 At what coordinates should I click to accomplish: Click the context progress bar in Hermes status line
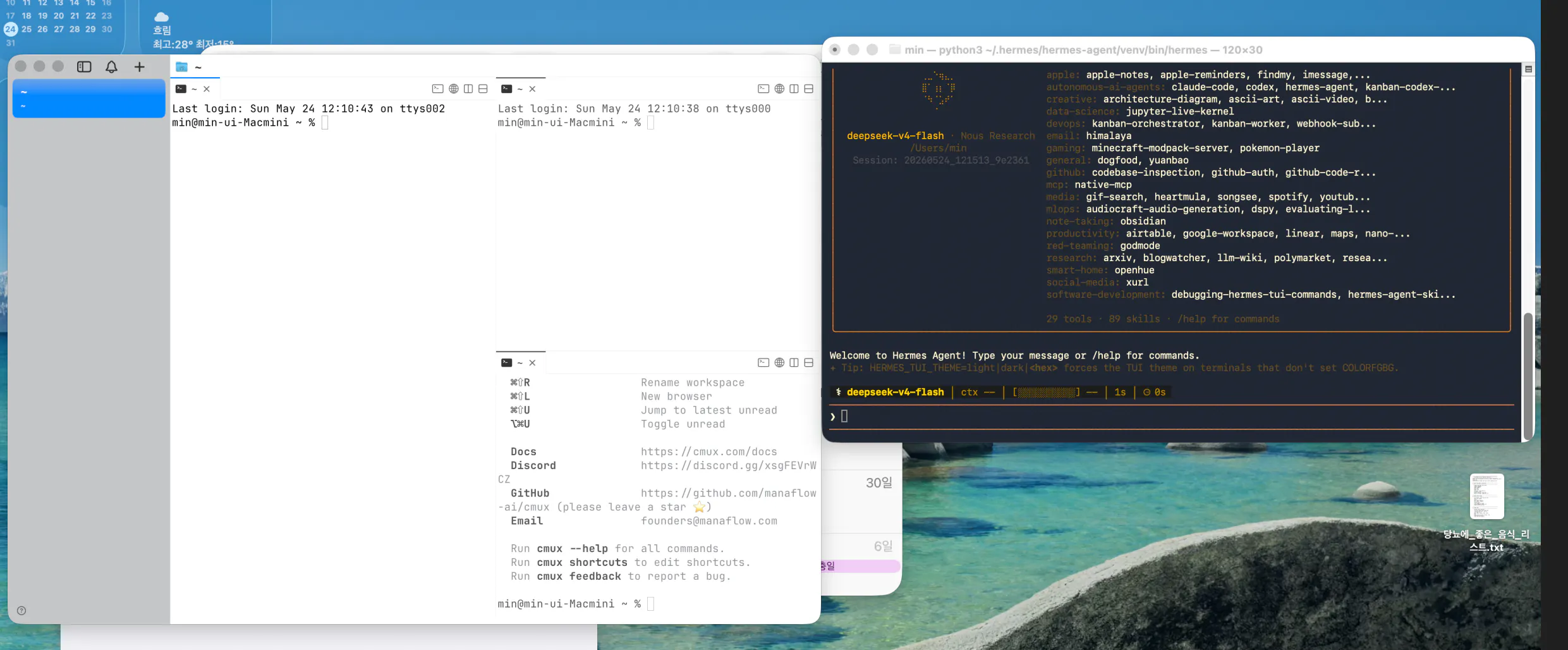click(x=1046, y=392)
